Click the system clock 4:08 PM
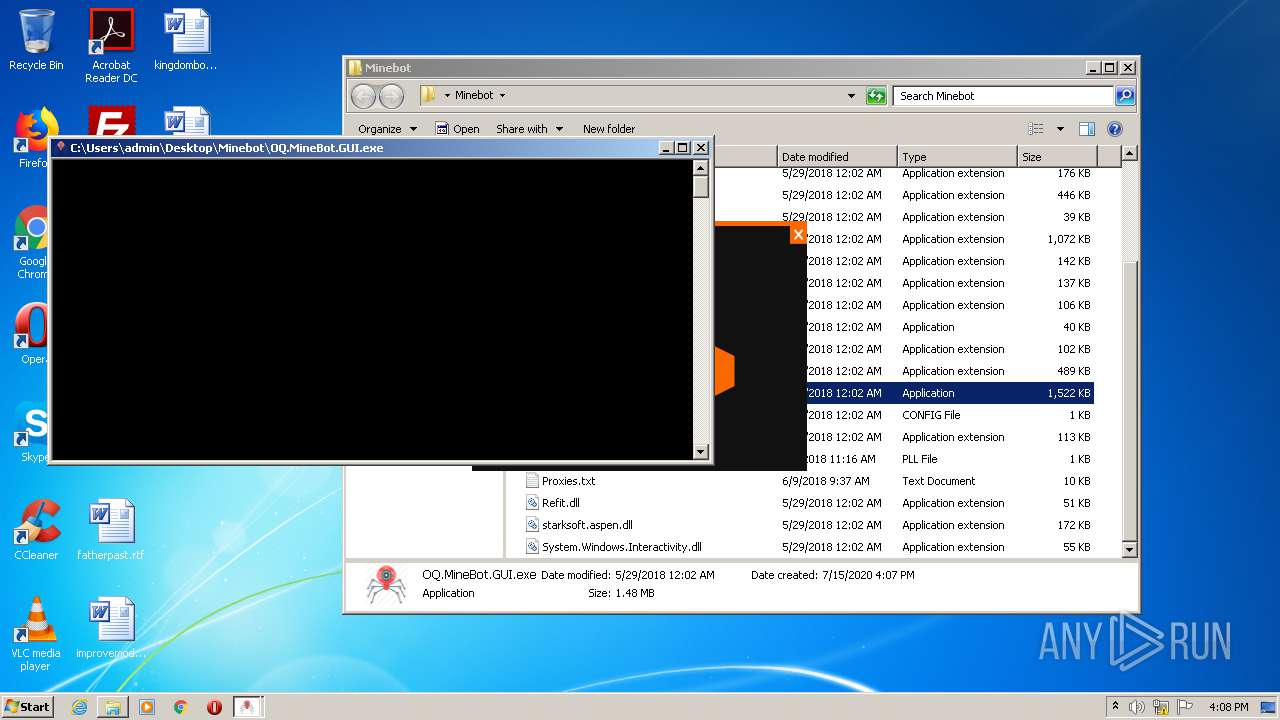1280x720 pixels. (x=1228, y=707)
